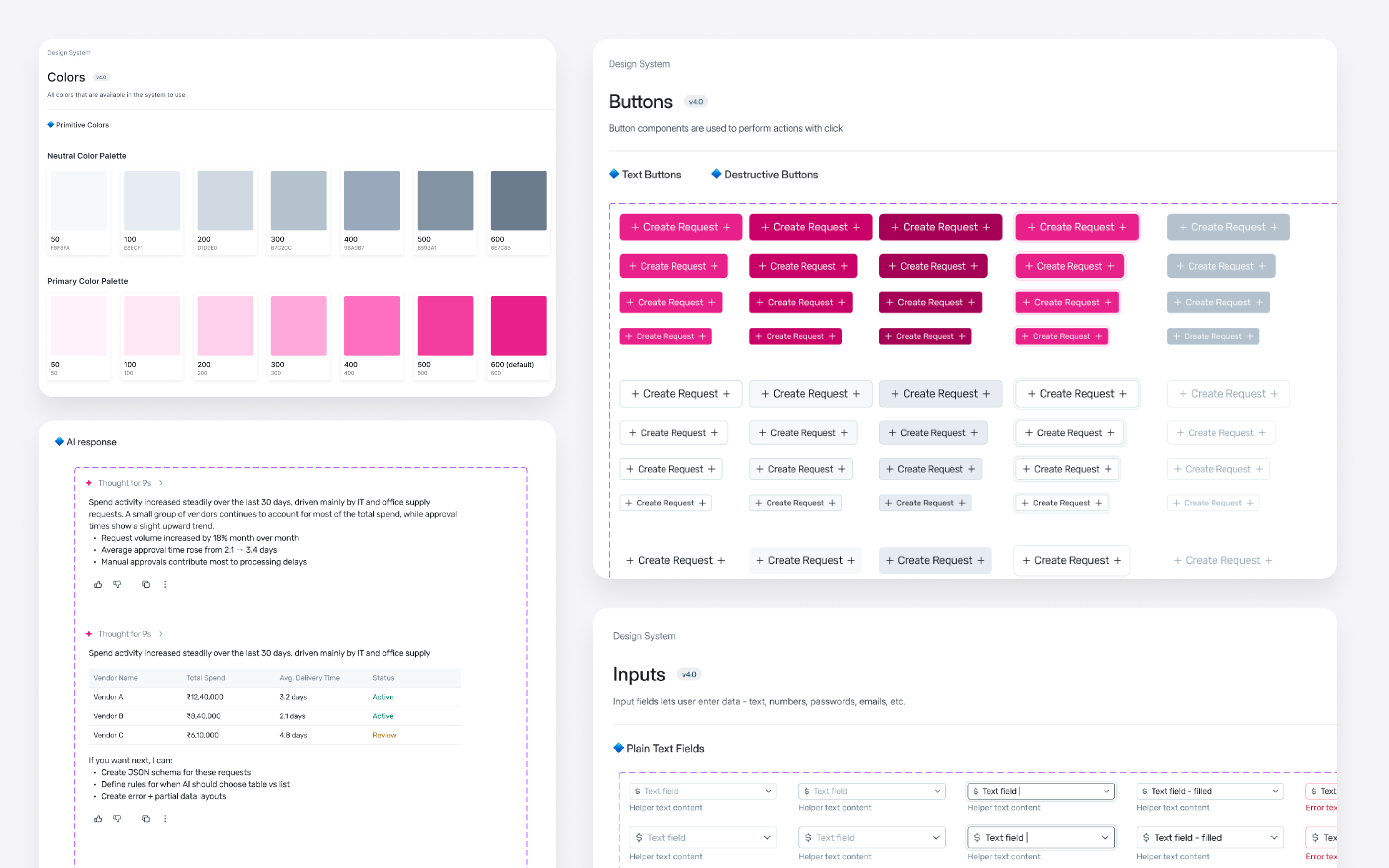1389x868 pixels.
Task: Pick the Primary 400 pink swatch
Action: 372,325
